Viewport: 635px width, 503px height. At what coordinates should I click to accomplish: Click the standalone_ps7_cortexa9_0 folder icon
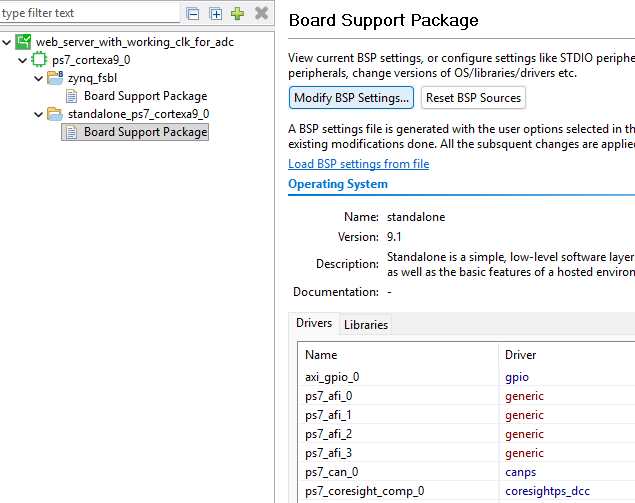(x=56, y=114)
